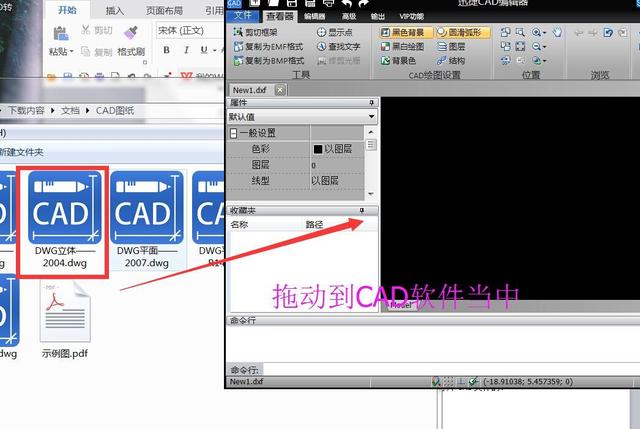Click 新建文件夹 button in explorer

click(21, 152)
